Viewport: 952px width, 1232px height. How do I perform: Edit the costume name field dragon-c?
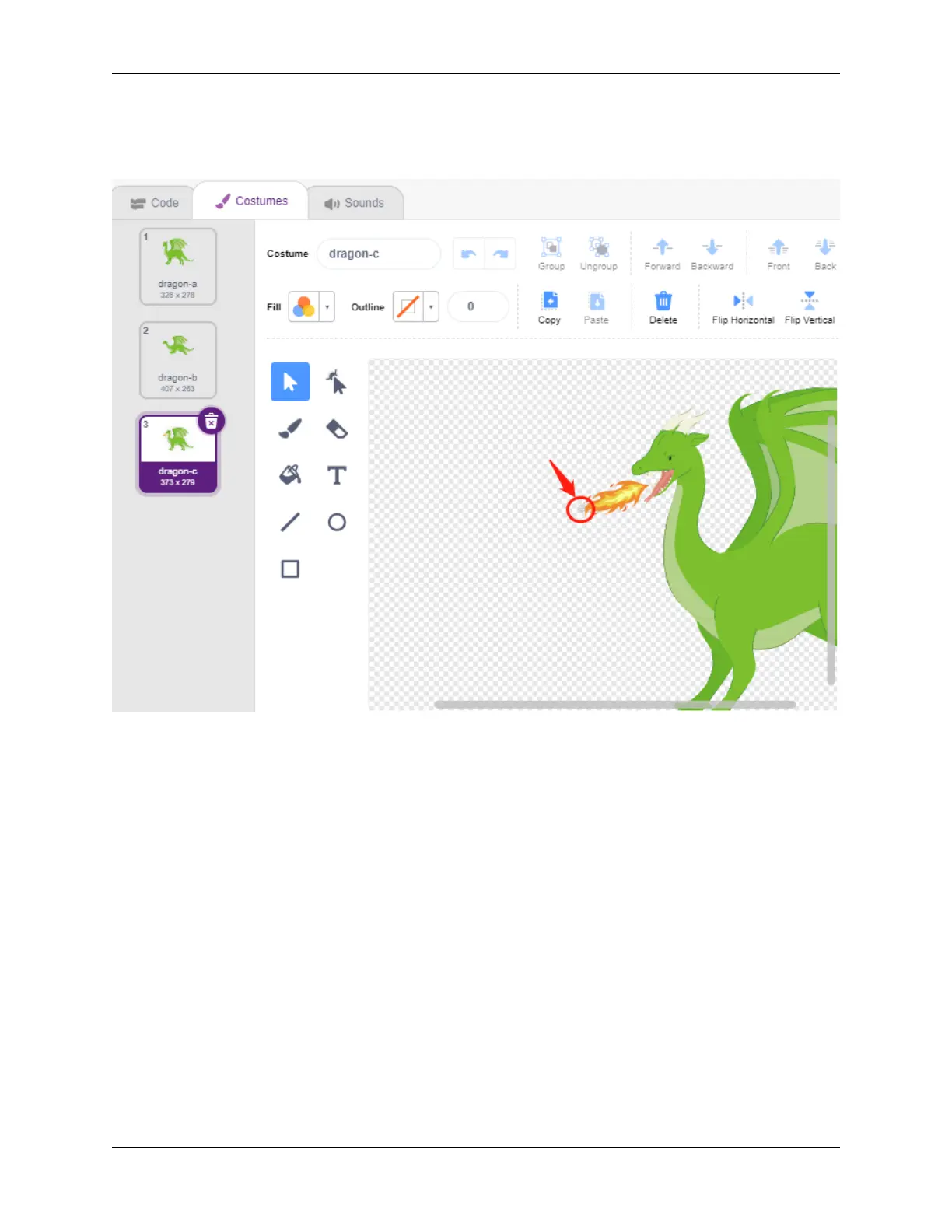(379, 254)
